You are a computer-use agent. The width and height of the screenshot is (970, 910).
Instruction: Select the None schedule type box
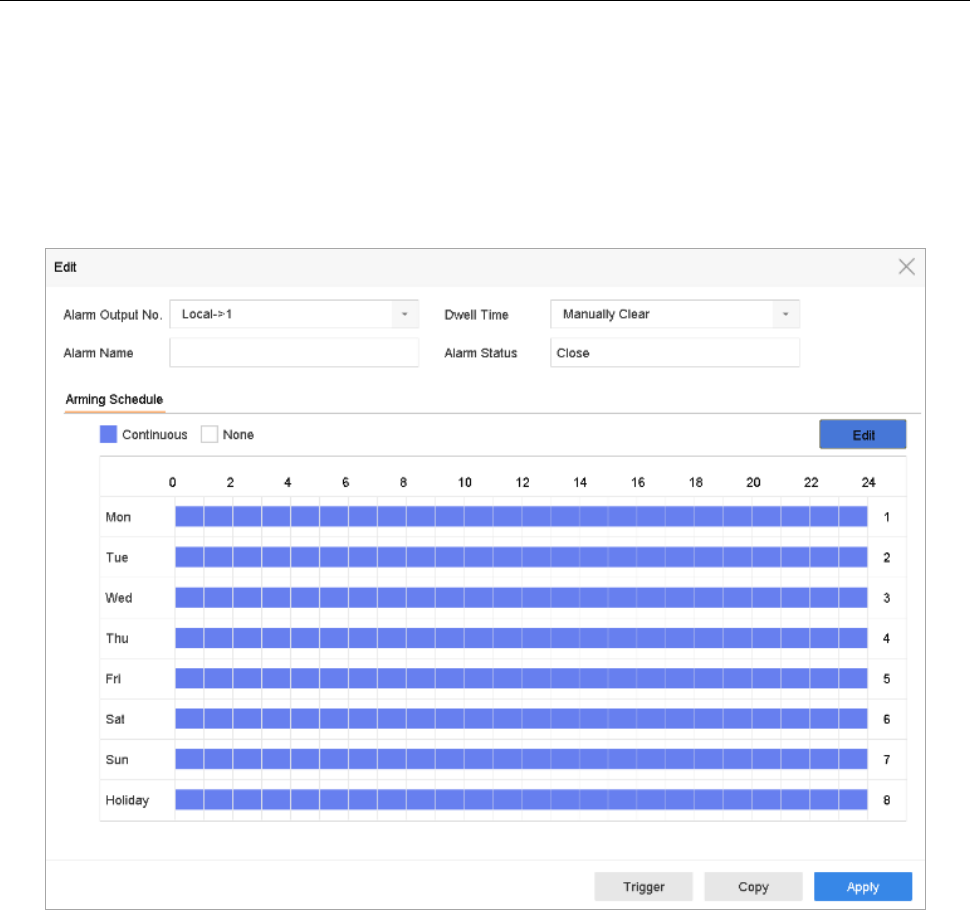tap(209, 435)
